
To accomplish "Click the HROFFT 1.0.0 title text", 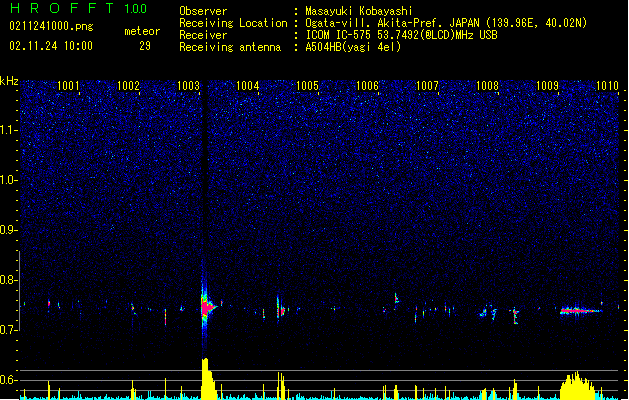I will tap(79, 8).
